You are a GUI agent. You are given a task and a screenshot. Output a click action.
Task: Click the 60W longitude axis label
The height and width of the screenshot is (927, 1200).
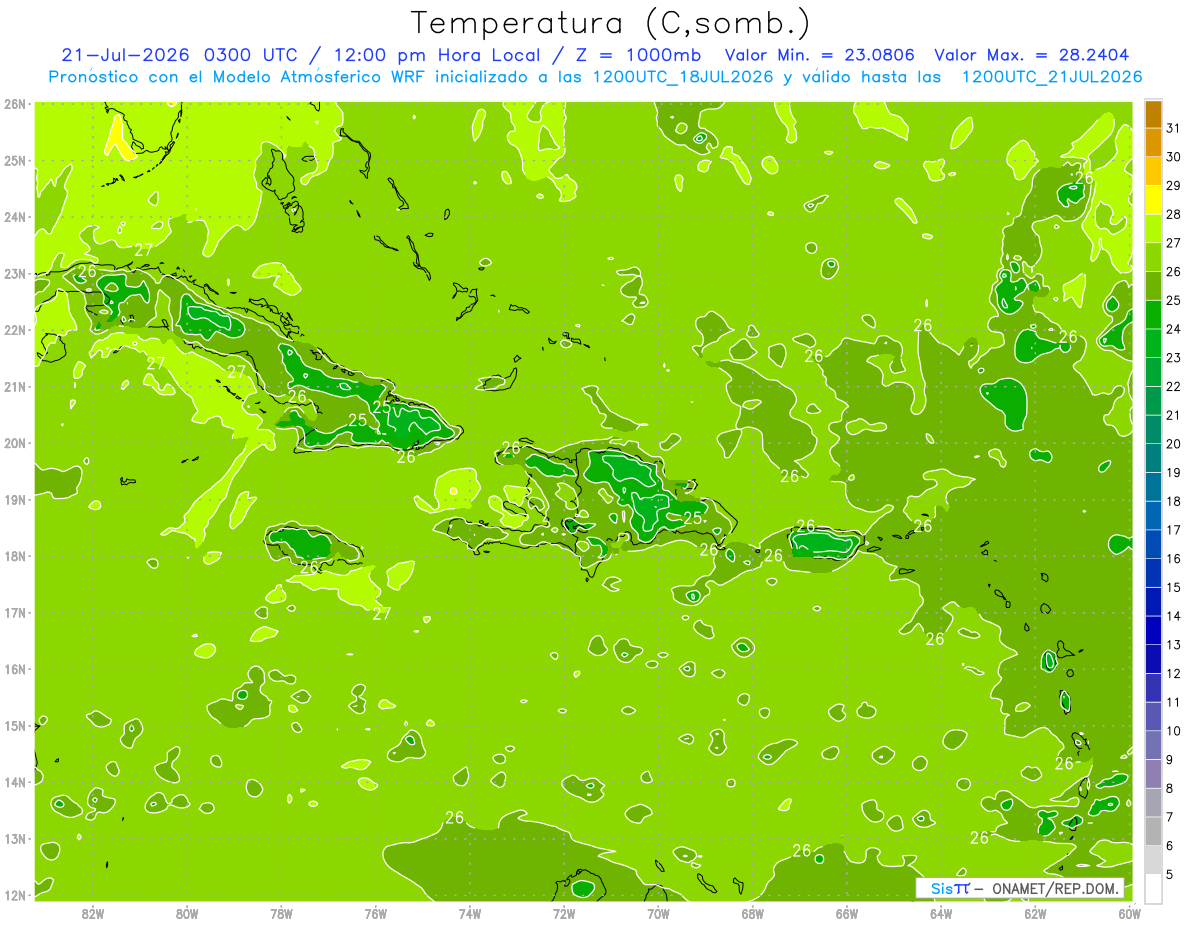click(1129, 913)
